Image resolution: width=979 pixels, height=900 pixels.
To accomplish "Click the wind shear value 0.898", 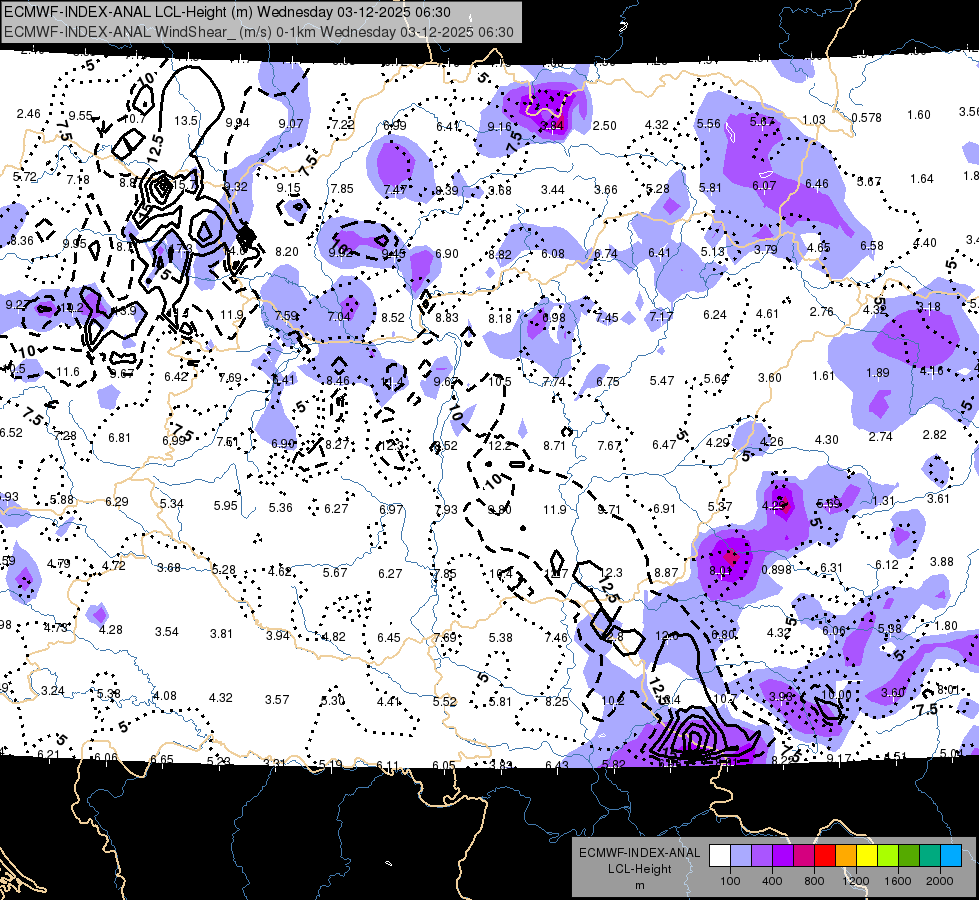I will click(x=777, y=570).
